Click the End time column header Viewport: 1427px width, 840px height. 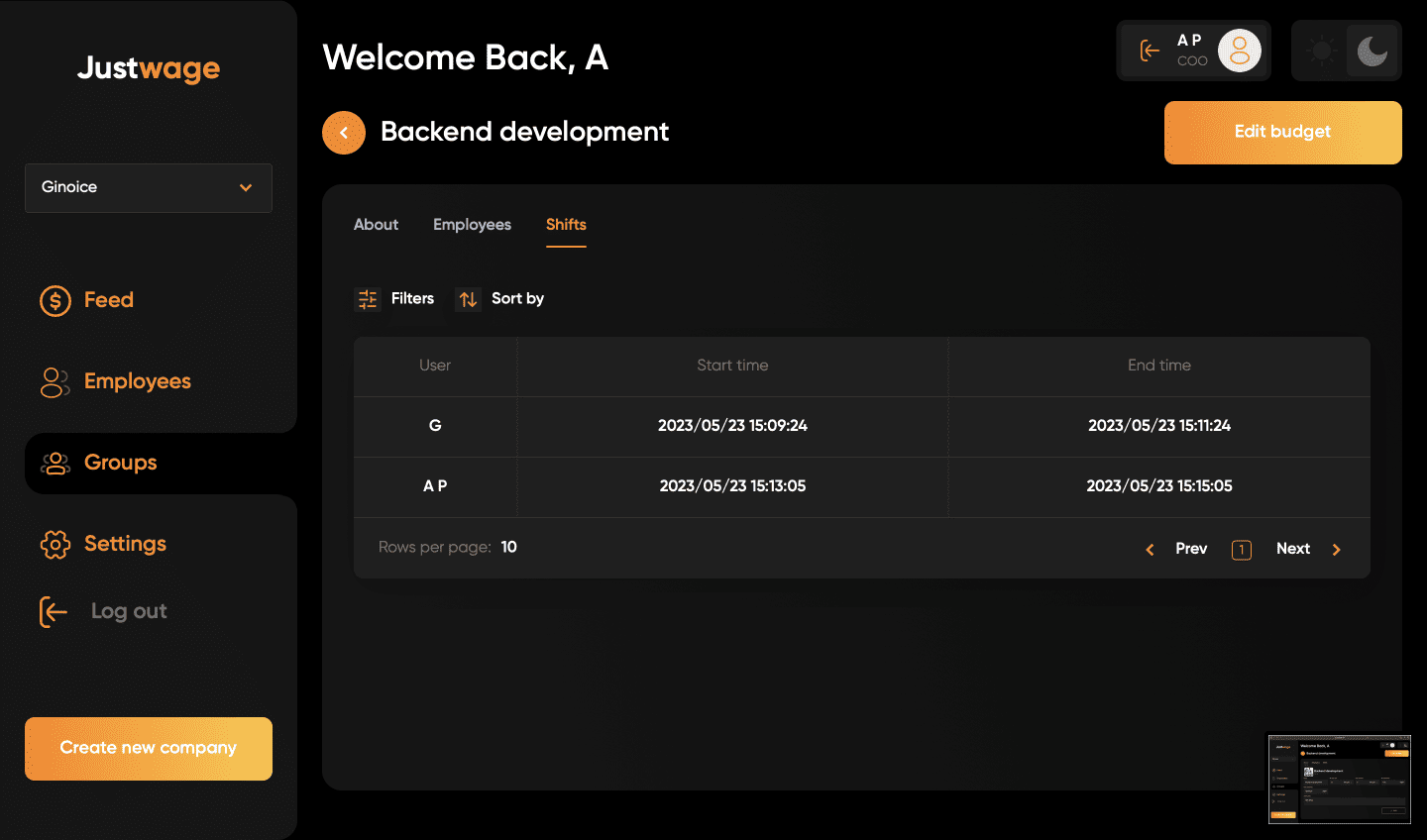(x=1159, y=366)
